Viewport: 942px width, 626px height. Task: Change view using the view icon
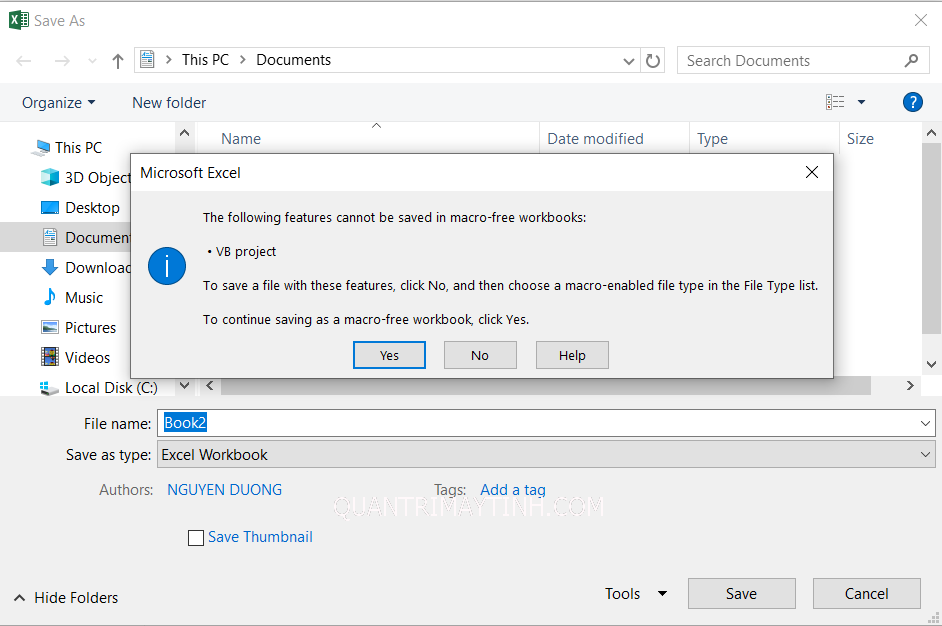(835, 102)
